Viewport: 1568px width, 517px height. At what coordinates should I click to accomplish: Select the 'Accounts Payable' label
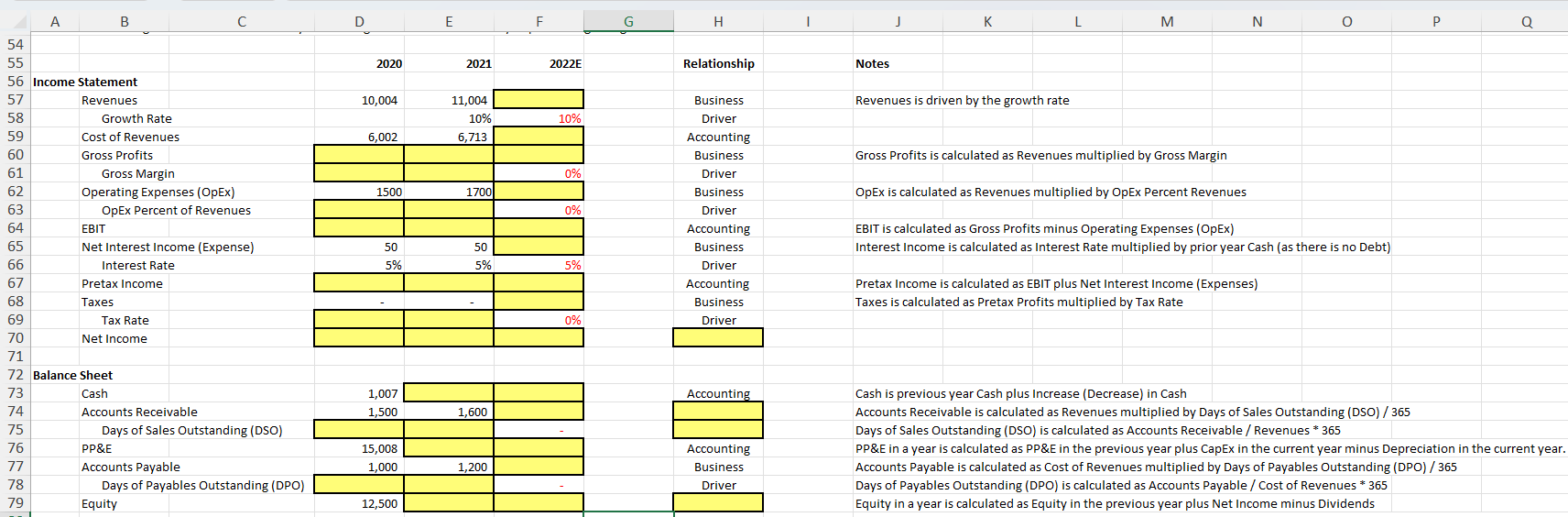click(x=131, y=467)
